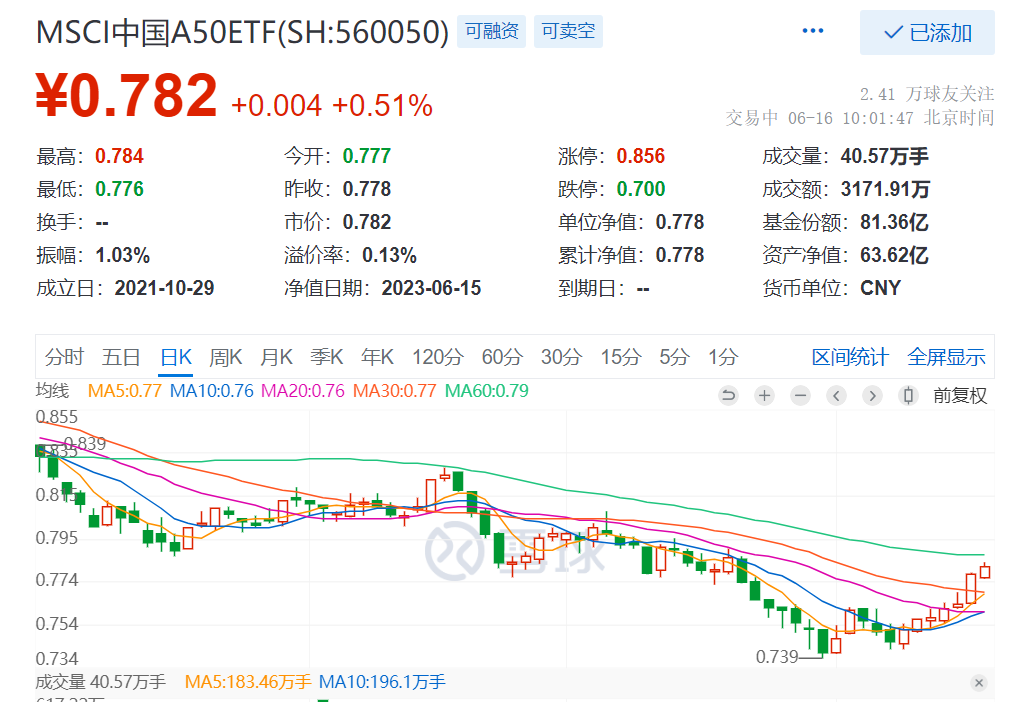Click the 今开 value 0.777

click(x=367, y=156)
